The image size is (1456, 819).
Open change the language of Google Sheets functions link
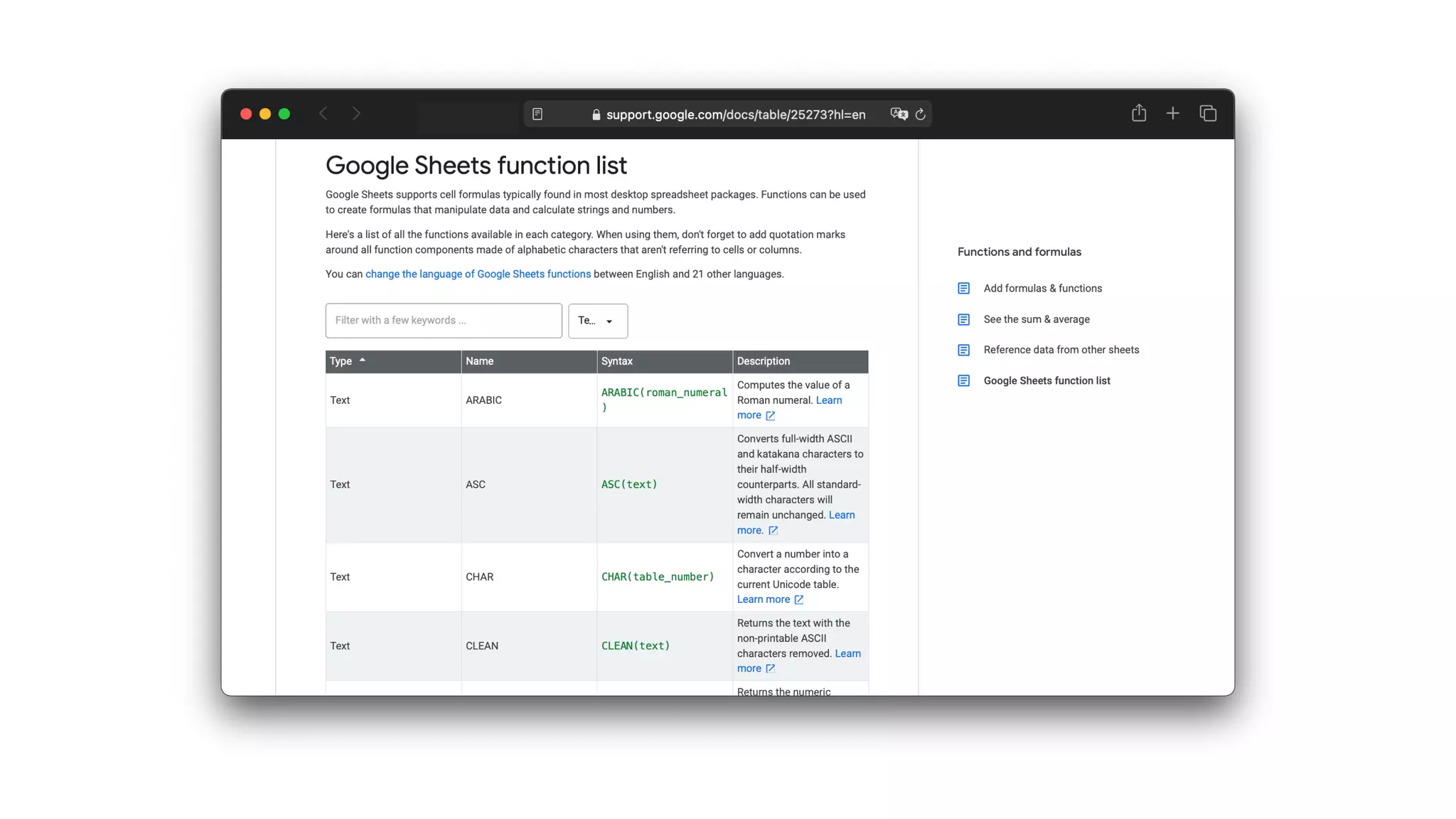point(478,274)
